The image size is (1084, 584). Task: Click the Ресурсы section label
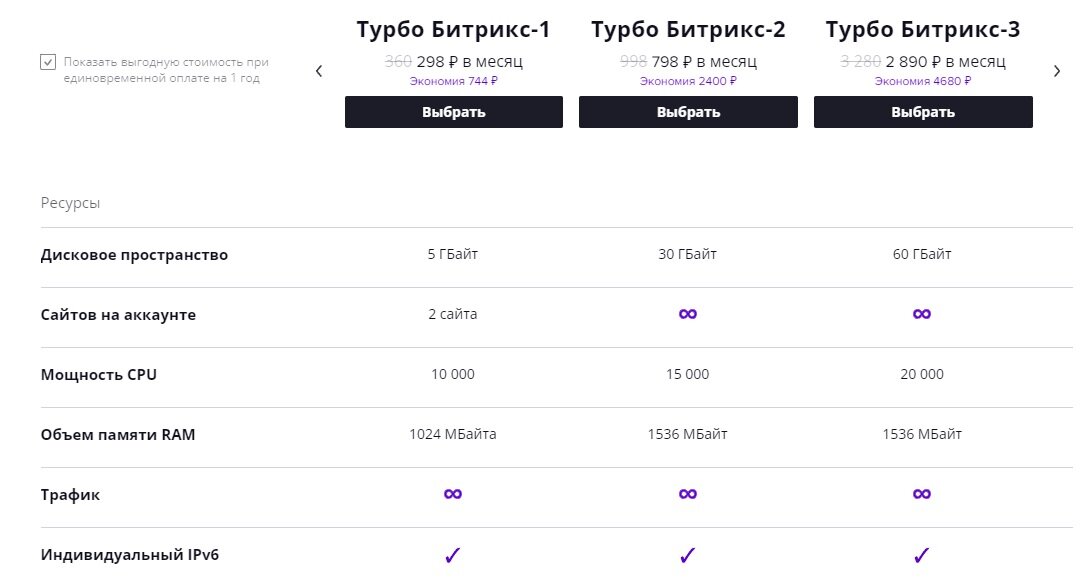coord(70,202)
